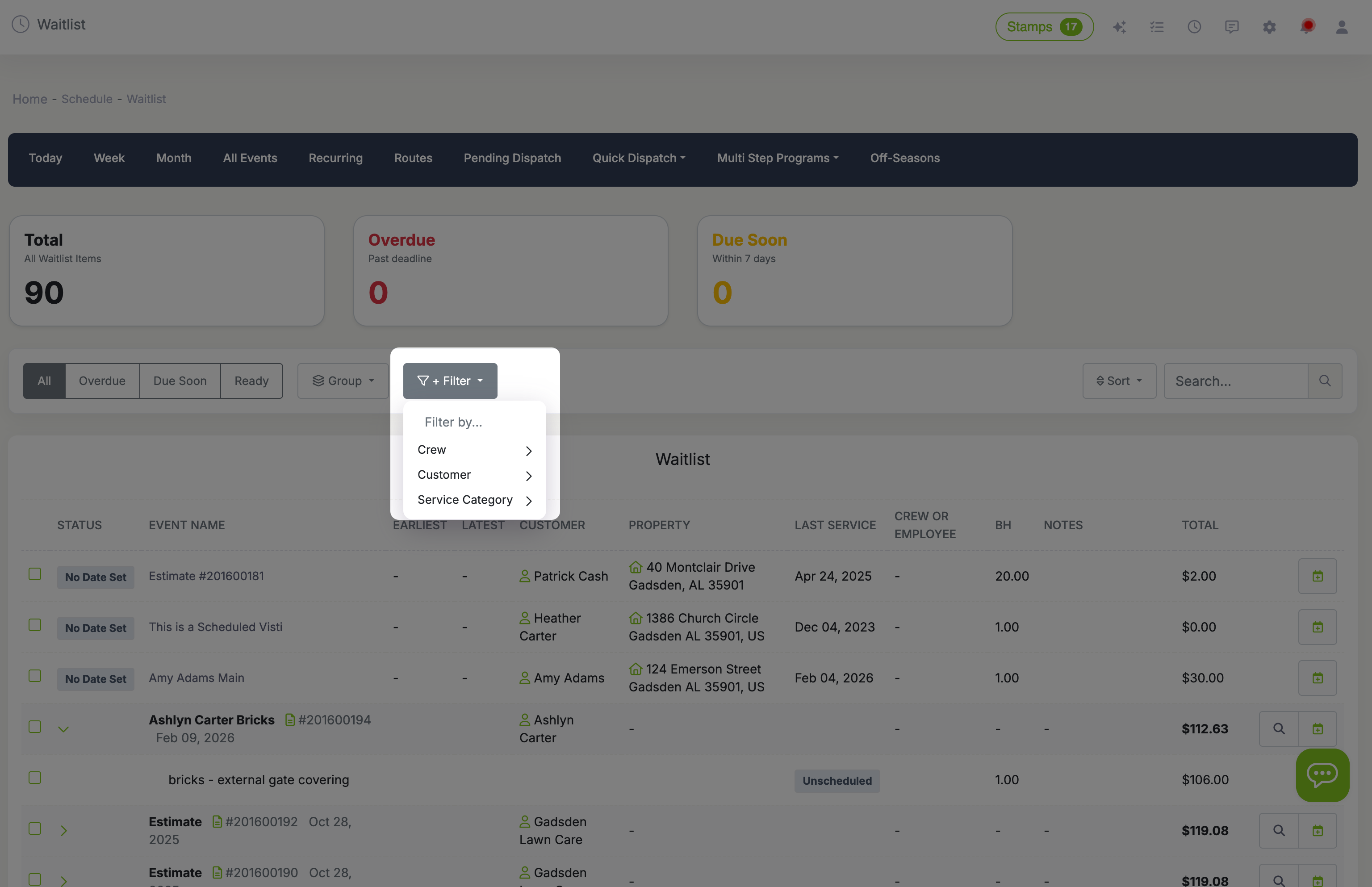Open notifications via the bell icon
The width and height of the screenshot is (1372, 887).
1306,26
